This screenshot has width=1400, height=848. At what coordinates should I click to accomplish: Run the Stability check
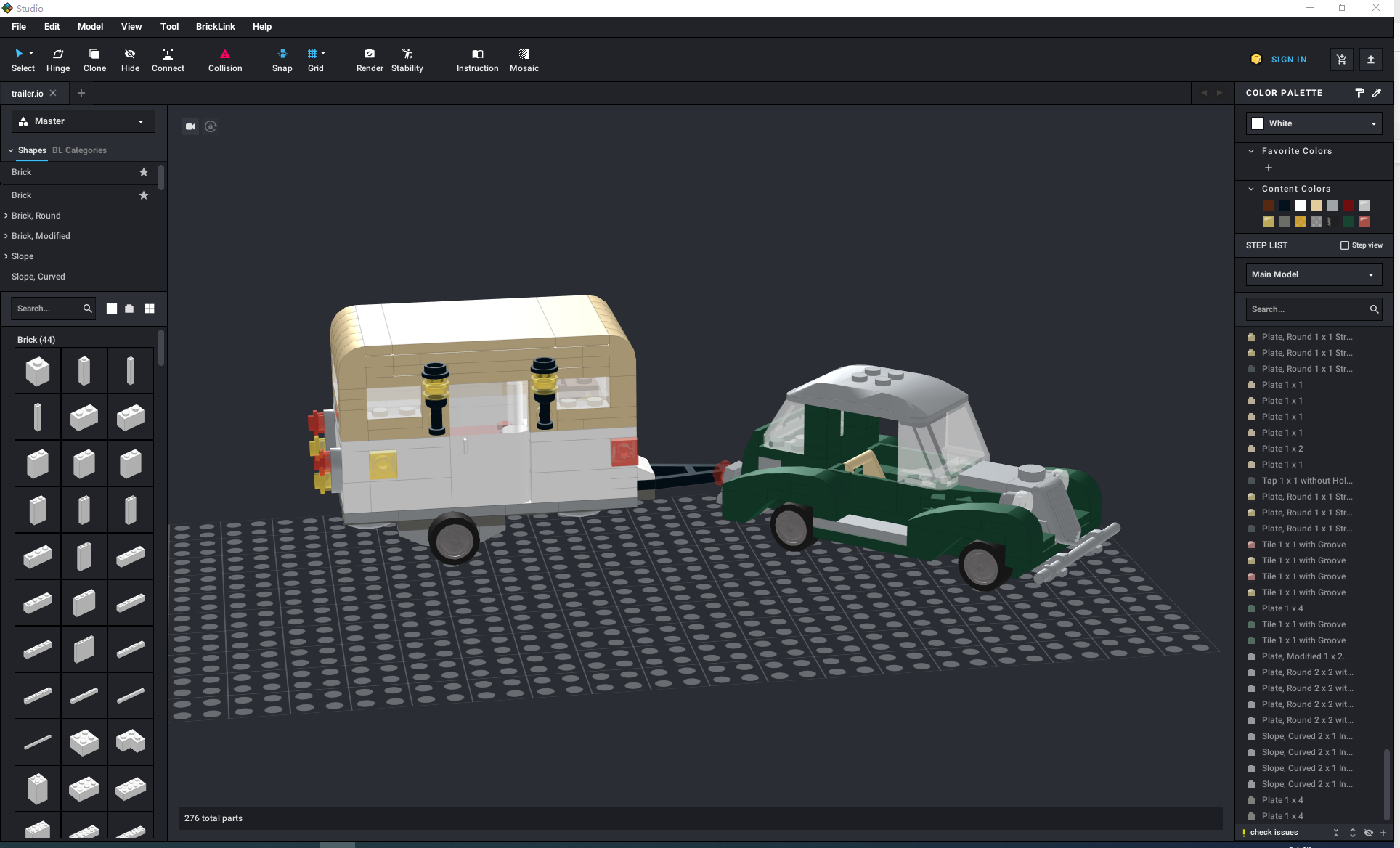pyautogui.click(x=407, y=60)
